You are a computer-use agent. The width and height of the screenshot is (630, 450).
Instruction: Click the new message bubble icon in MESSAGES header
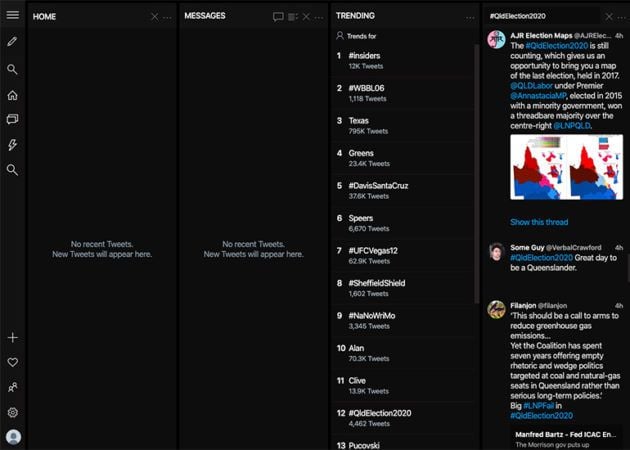pos(278,16)
